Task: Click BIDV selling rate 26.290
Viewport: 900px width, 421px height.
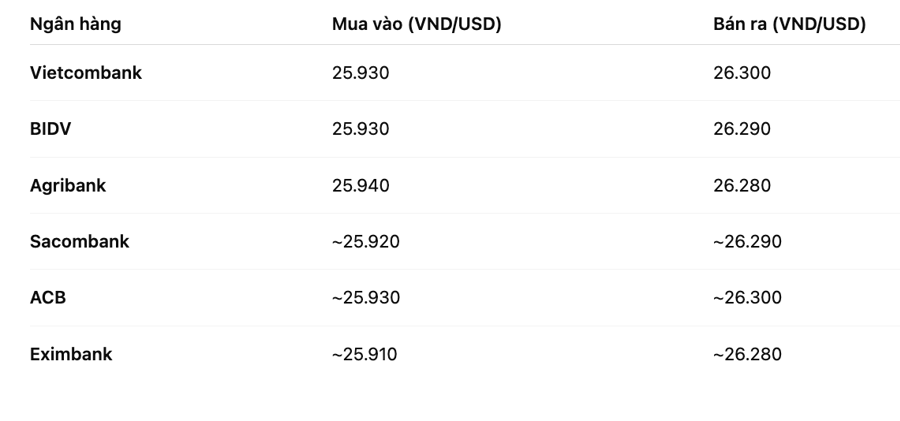Action: pos(742,129)
